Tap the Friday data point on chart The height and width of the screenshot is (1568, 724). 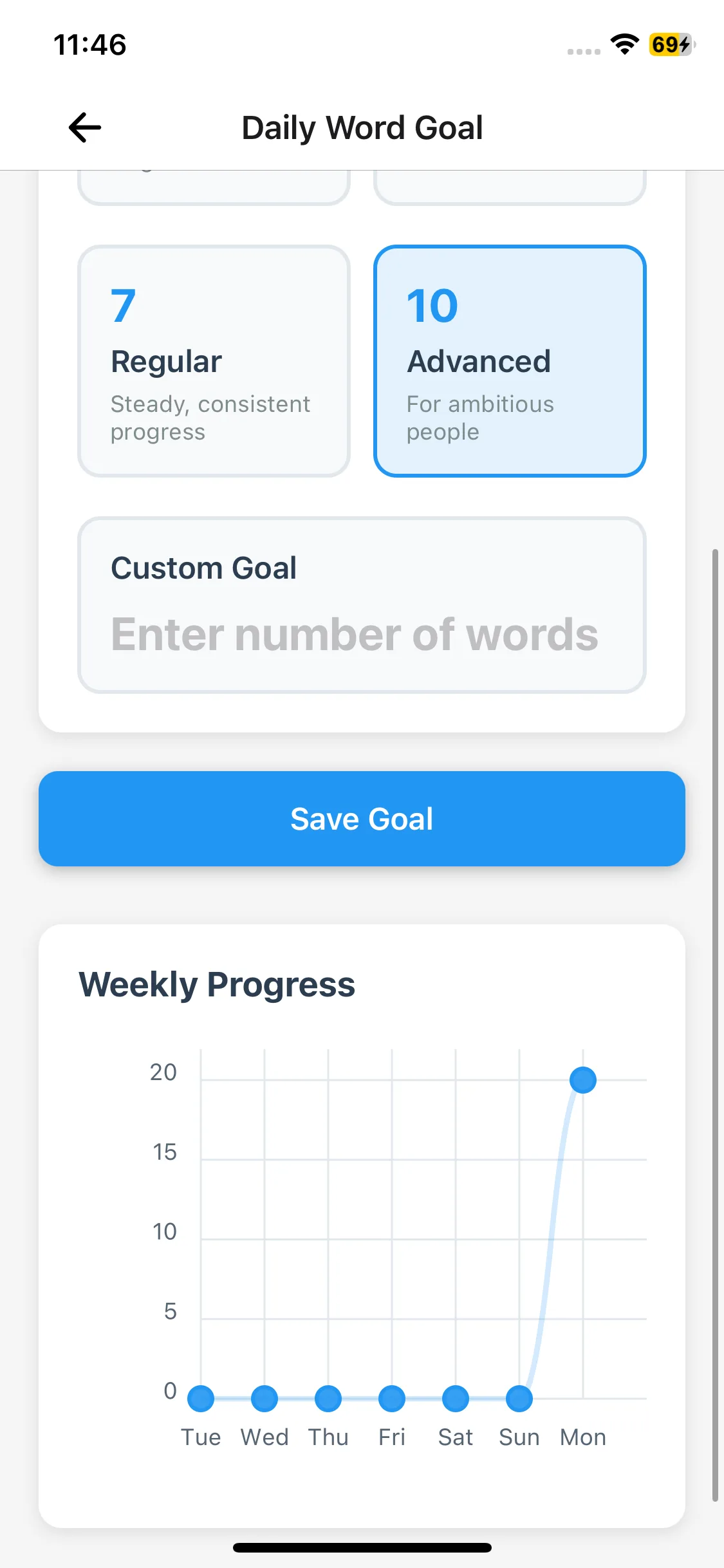pos(392,1398)
